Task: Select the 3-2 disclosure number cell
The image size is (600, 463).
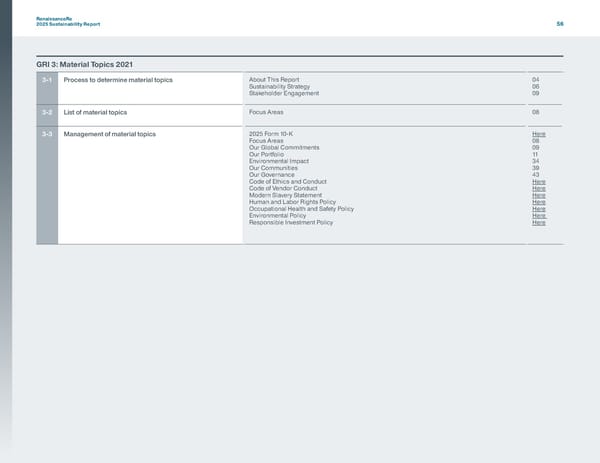Action: pos(47,115)
